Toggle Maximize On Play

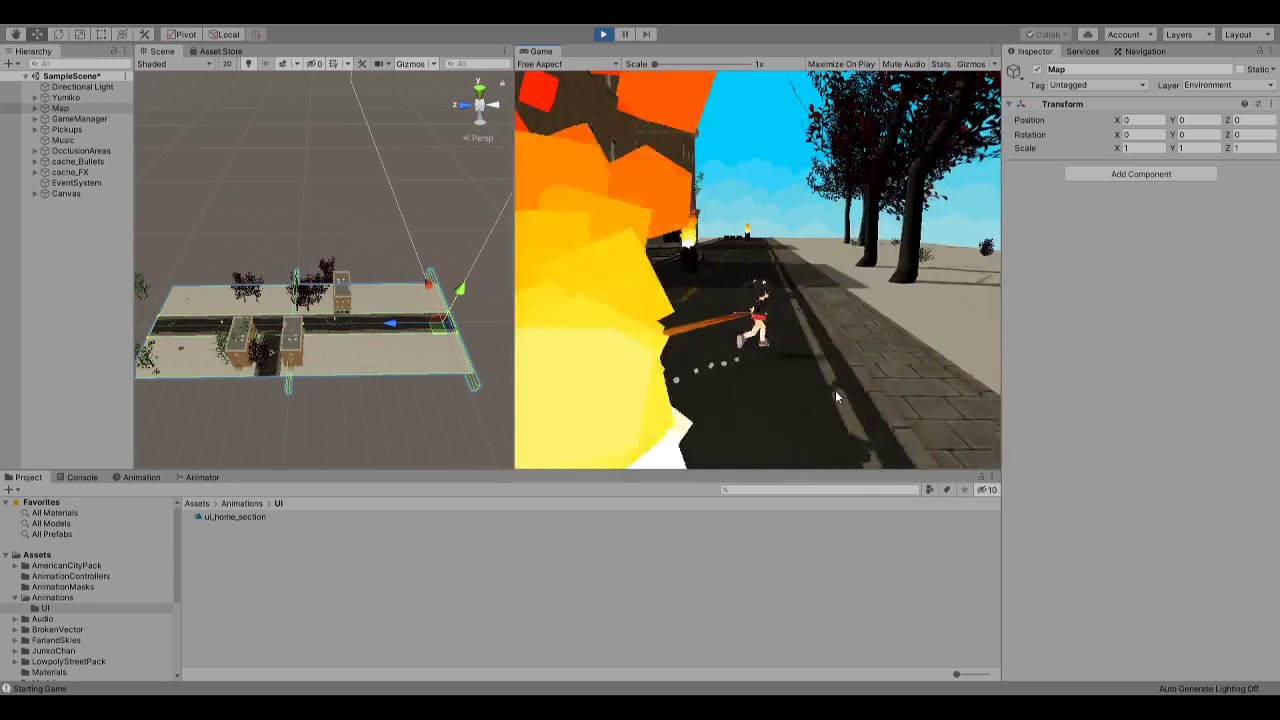pos(841,64)
